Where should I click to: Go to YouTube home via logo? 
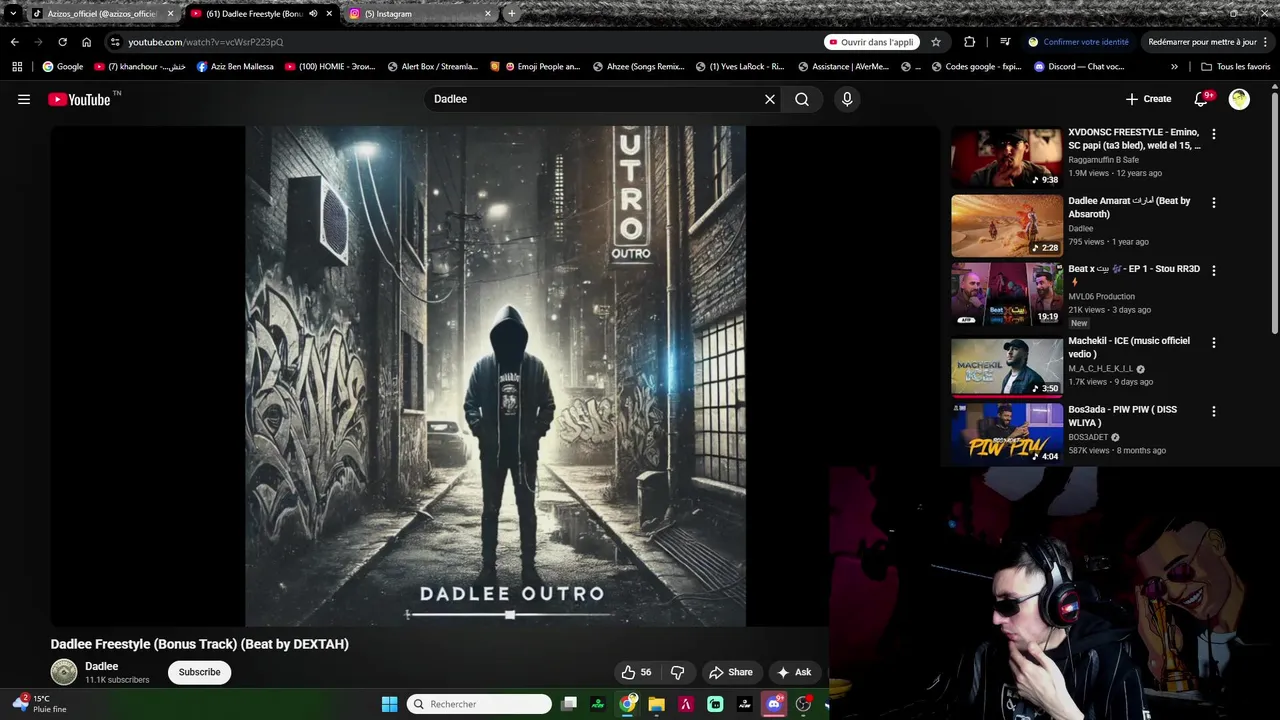pyautogui.click(x=79, y=99)
